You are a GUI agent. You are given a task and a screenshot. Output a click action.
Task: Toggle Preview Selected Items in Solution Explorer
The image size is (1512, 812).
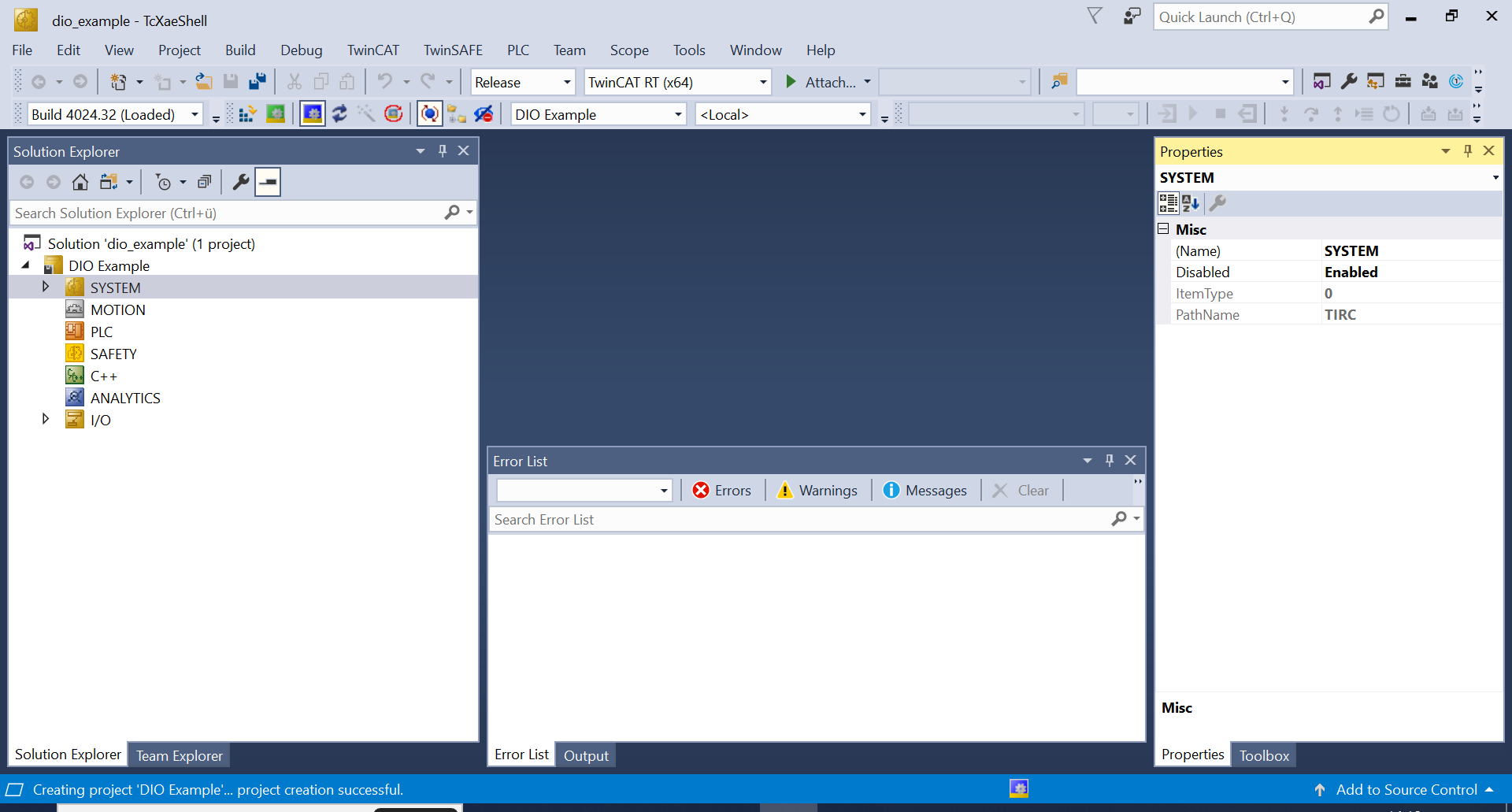click(268, 183)
